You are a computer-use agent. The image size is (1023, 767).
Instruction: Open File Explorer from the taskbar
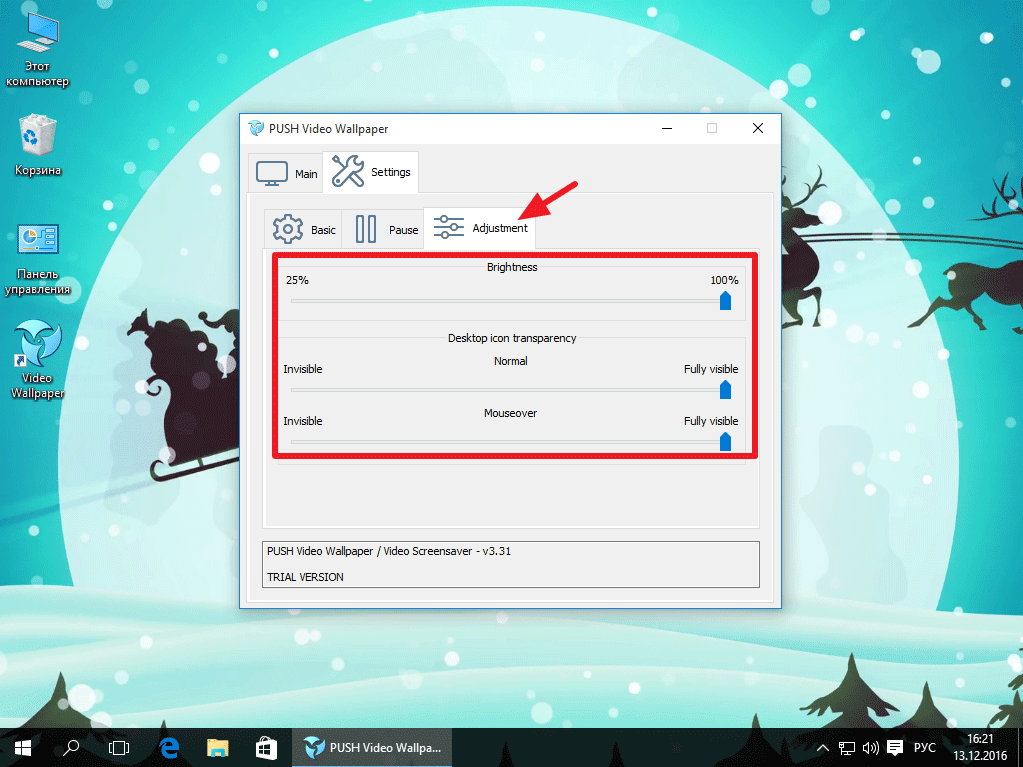pos(218,747)
